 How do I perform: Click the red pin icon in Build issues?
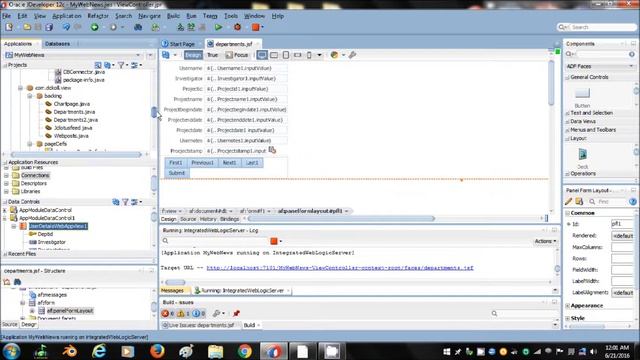click(x=236, y=313)
